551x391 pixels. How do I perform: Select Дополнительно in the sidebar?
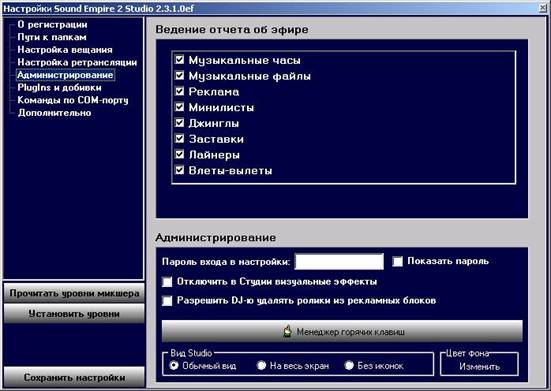pos(54,113)
